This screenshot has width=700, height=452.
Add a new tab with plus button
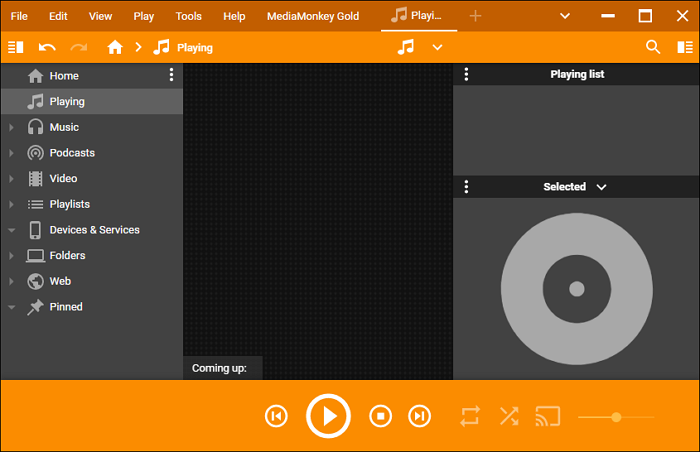475,16
